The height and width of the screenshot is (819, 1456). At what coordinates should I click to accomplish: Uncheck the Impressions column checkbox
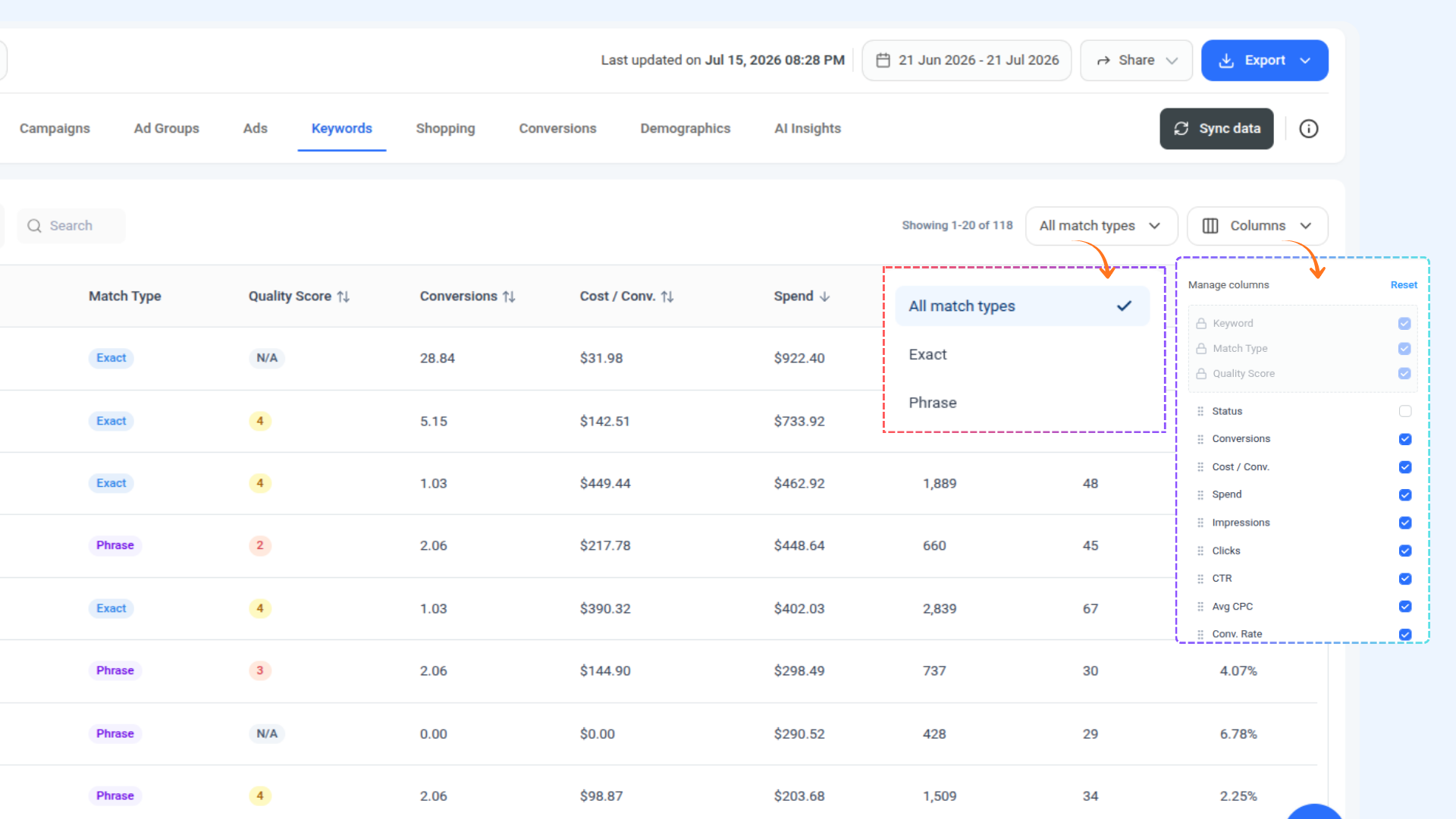click(x=1405, y=523)
